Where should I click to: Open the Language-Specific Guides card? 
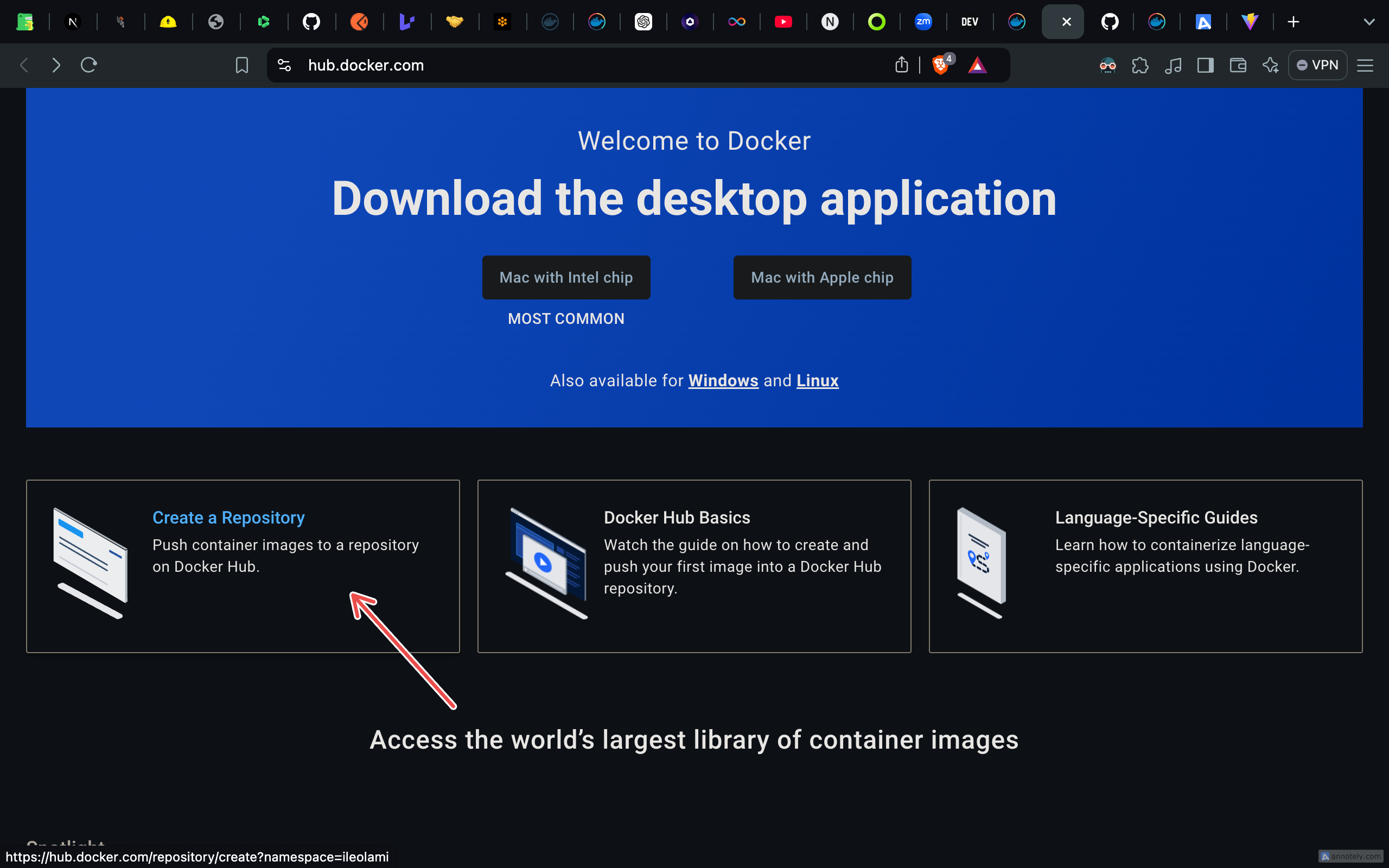pos(1145,566)
